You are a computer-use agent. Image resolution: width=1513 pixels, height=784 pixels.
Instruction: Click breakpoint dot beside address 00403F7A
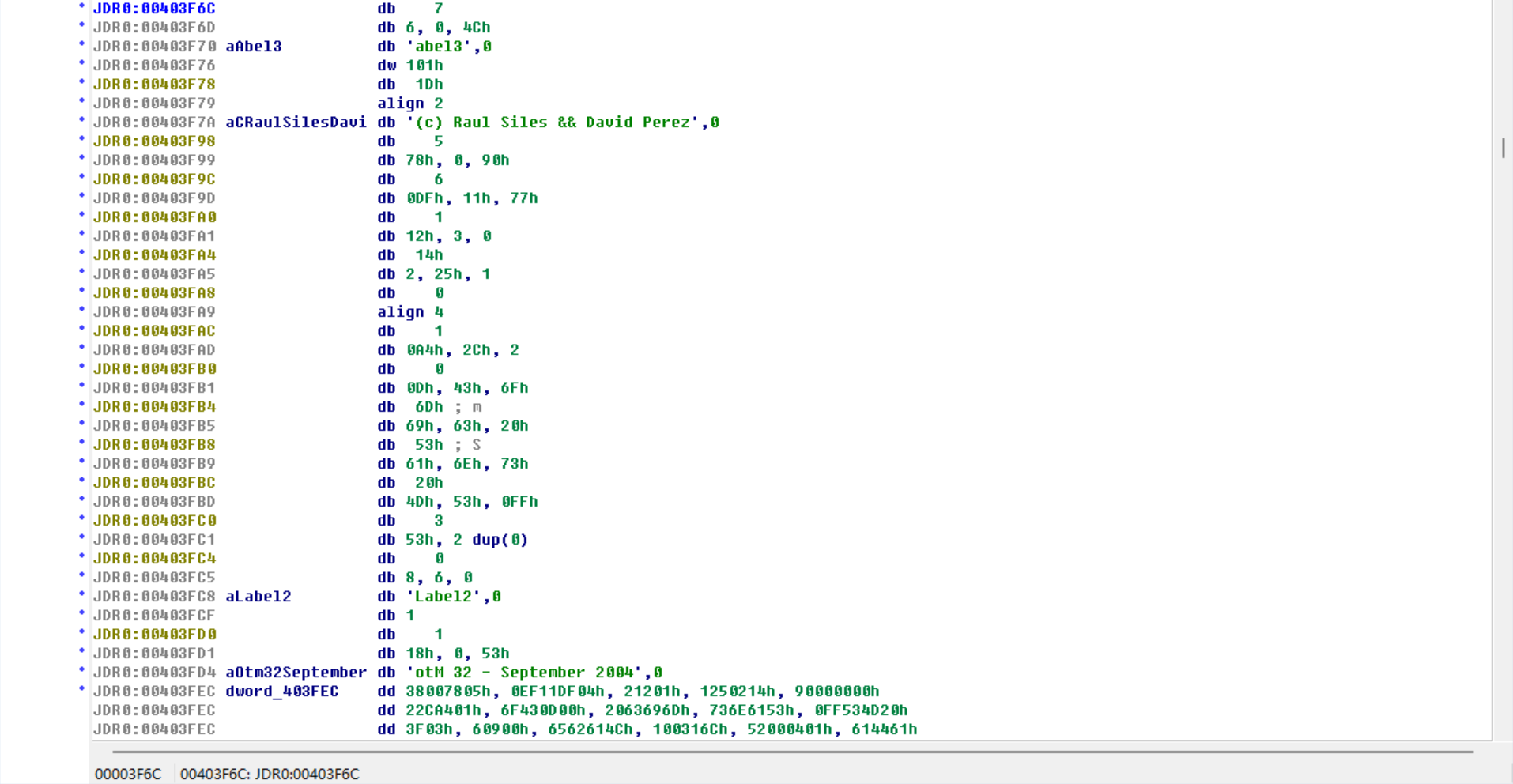81,120
